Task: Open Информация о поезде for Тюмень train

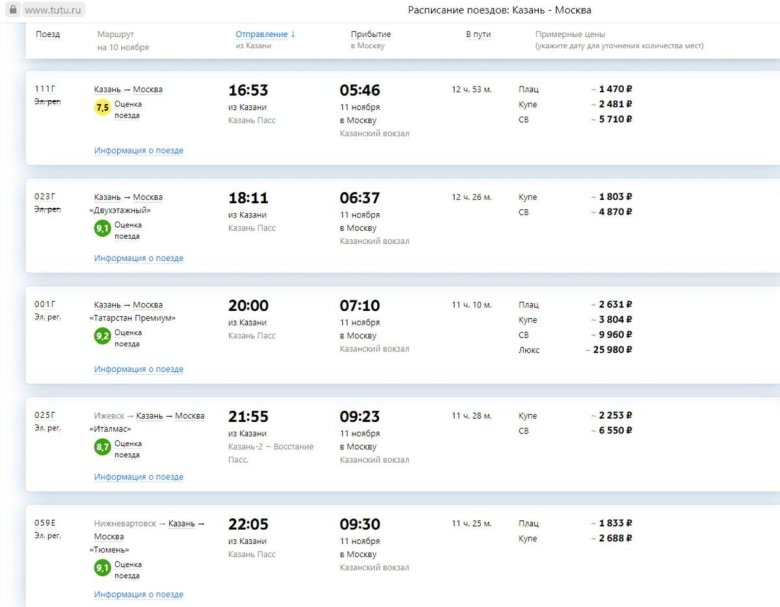Action: [139, 595]
